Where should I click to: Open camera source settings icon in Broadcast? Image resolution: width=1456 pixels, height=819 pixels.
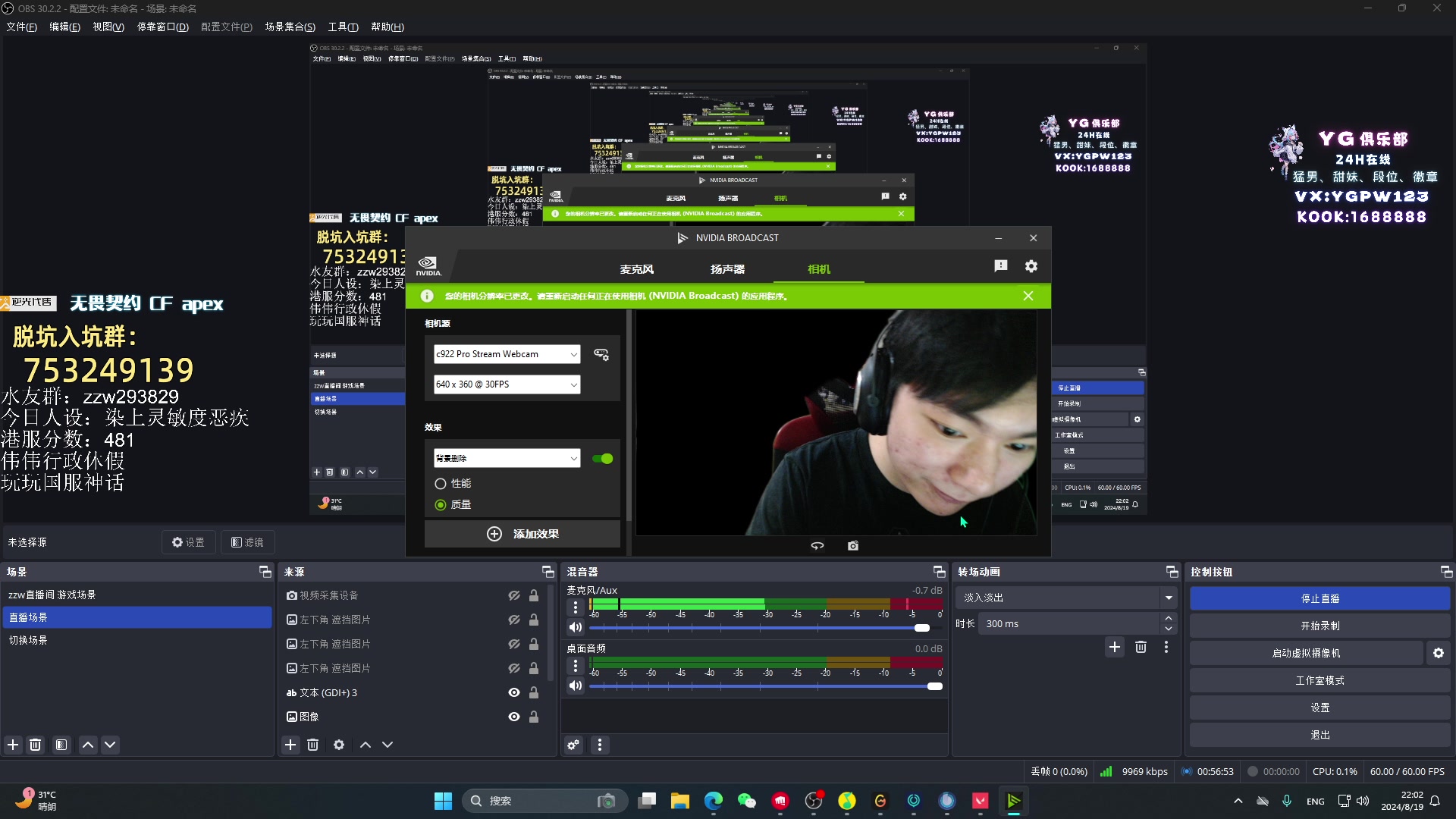point(601,354)
